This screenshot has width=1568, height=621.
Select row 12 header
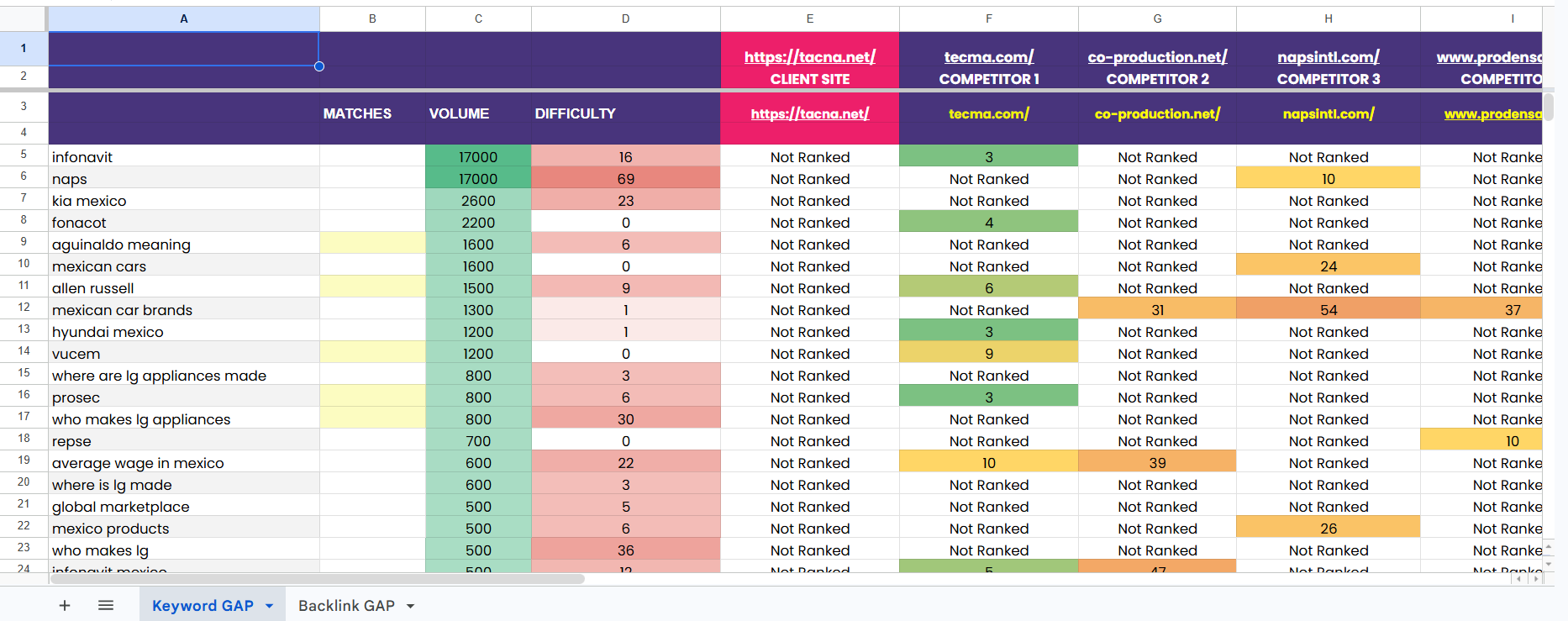point(24,308)
